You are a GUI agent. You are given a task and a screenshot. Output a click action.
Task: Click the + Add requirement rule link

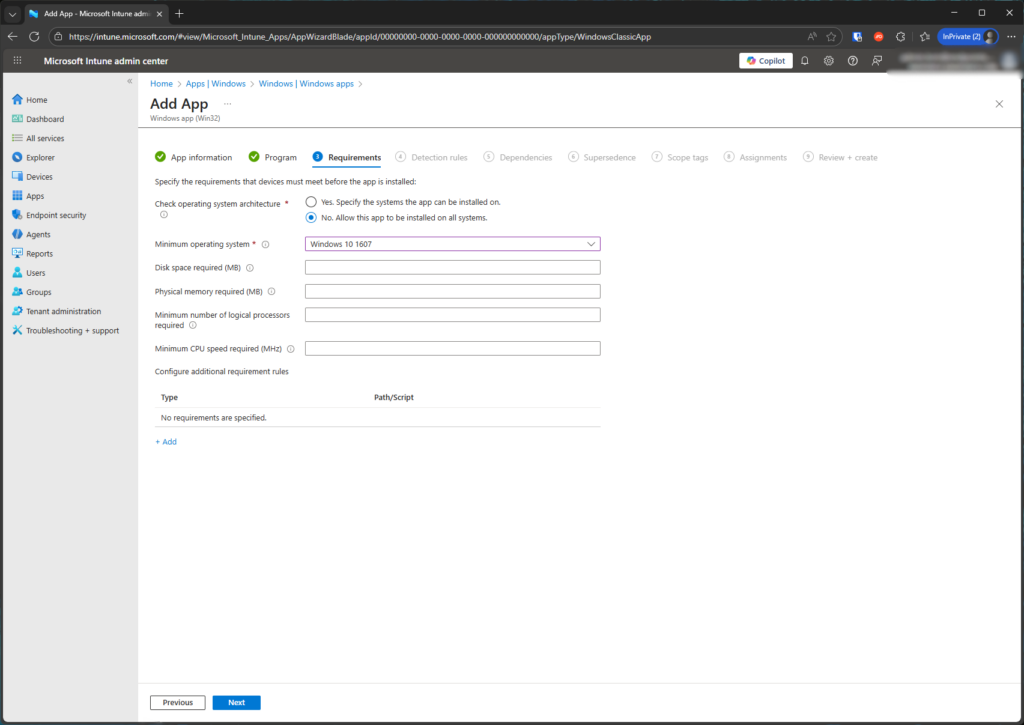pyautogui.click(x=166, y=441)
